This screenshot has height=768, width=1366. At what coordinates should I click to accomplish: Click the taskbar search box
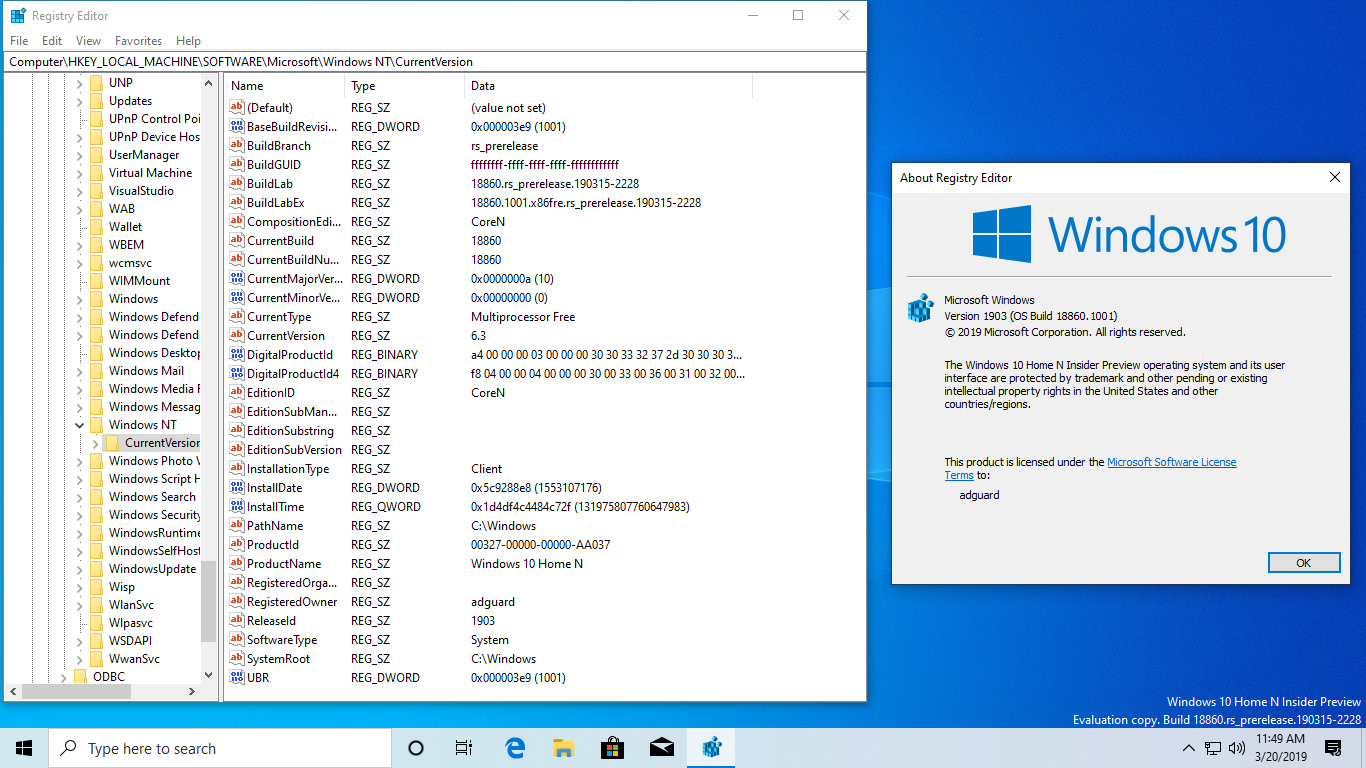220,748
